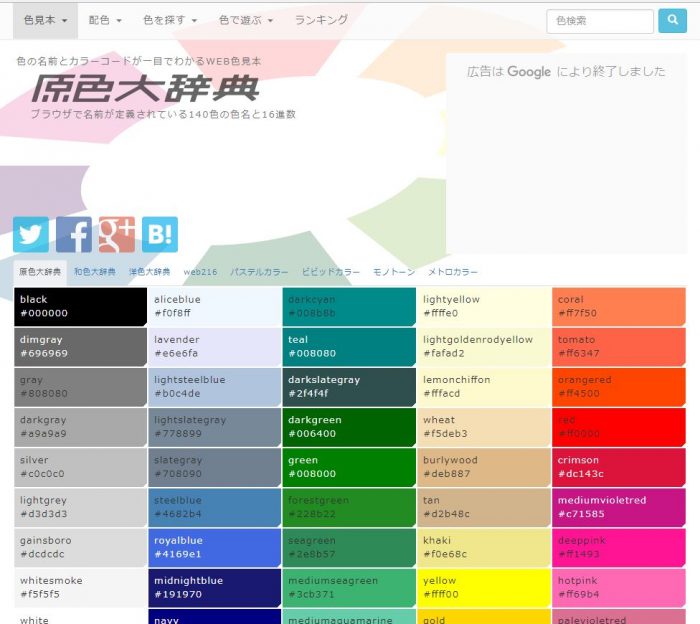Click the Google Plus share icon
Image resolution: width=700 pixels, height=624 pixels.
117,234
